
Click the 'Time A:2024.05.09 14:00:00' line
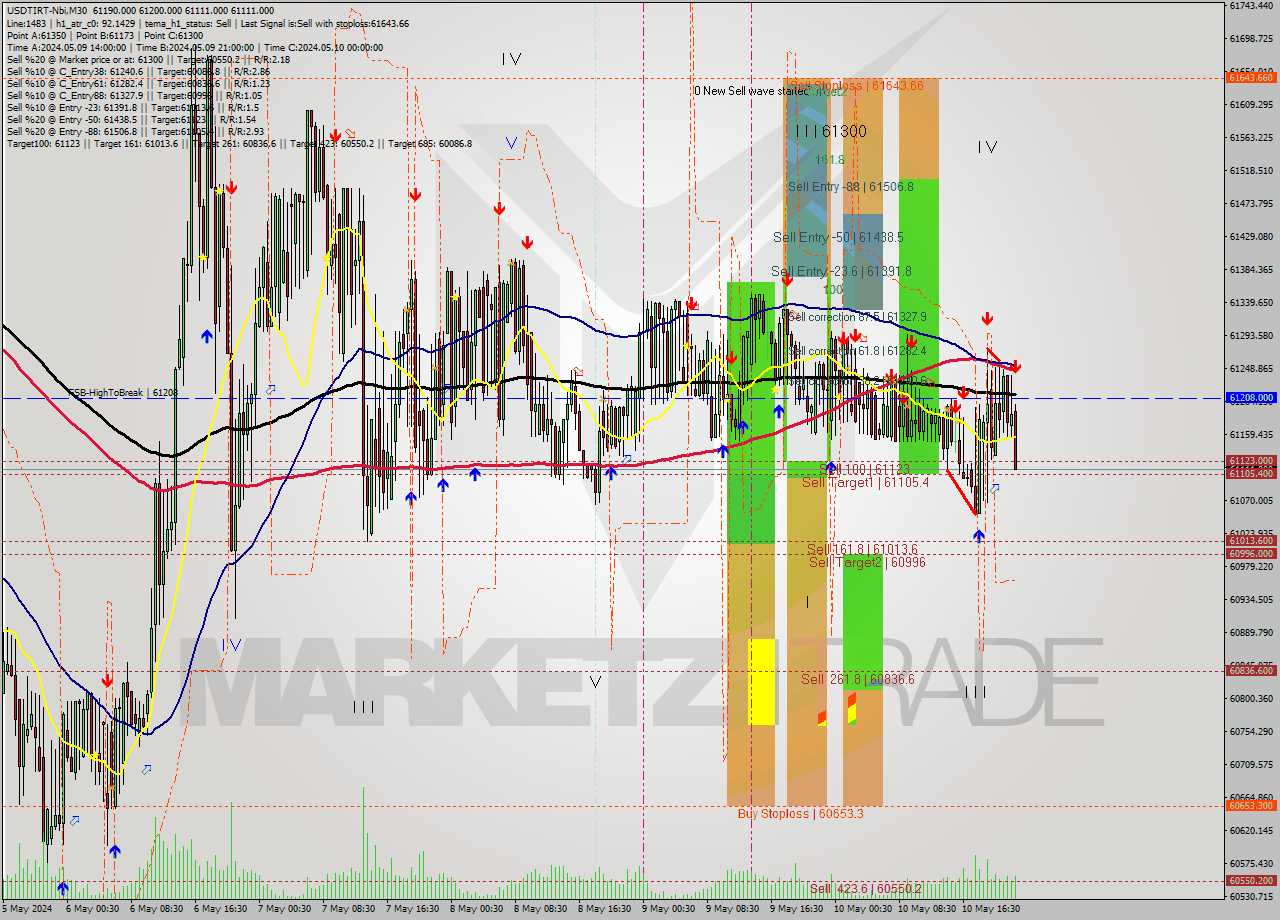coord(194,47)
